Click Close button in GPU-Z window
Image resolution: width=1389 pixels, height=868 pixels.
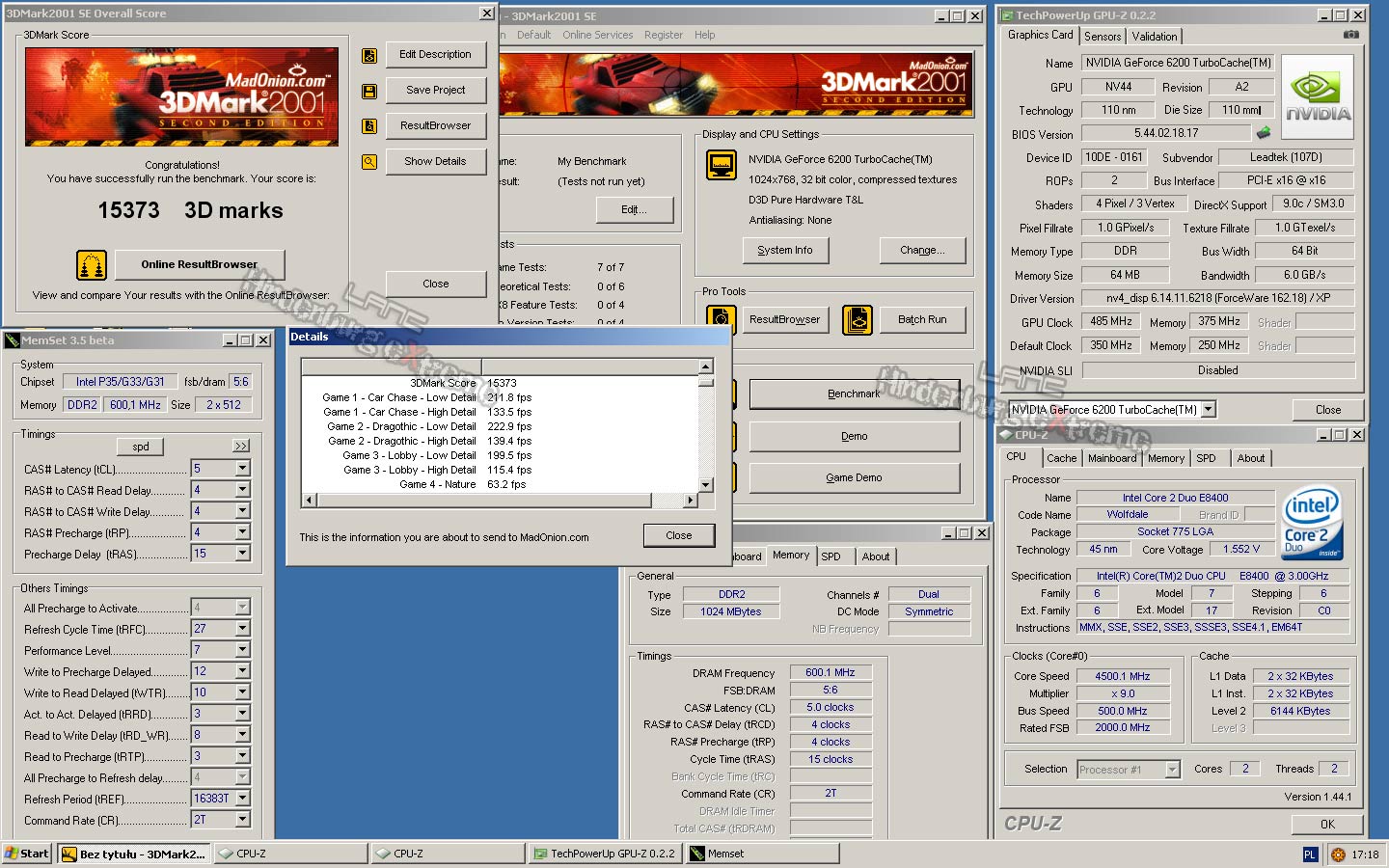click(1328, 410)
